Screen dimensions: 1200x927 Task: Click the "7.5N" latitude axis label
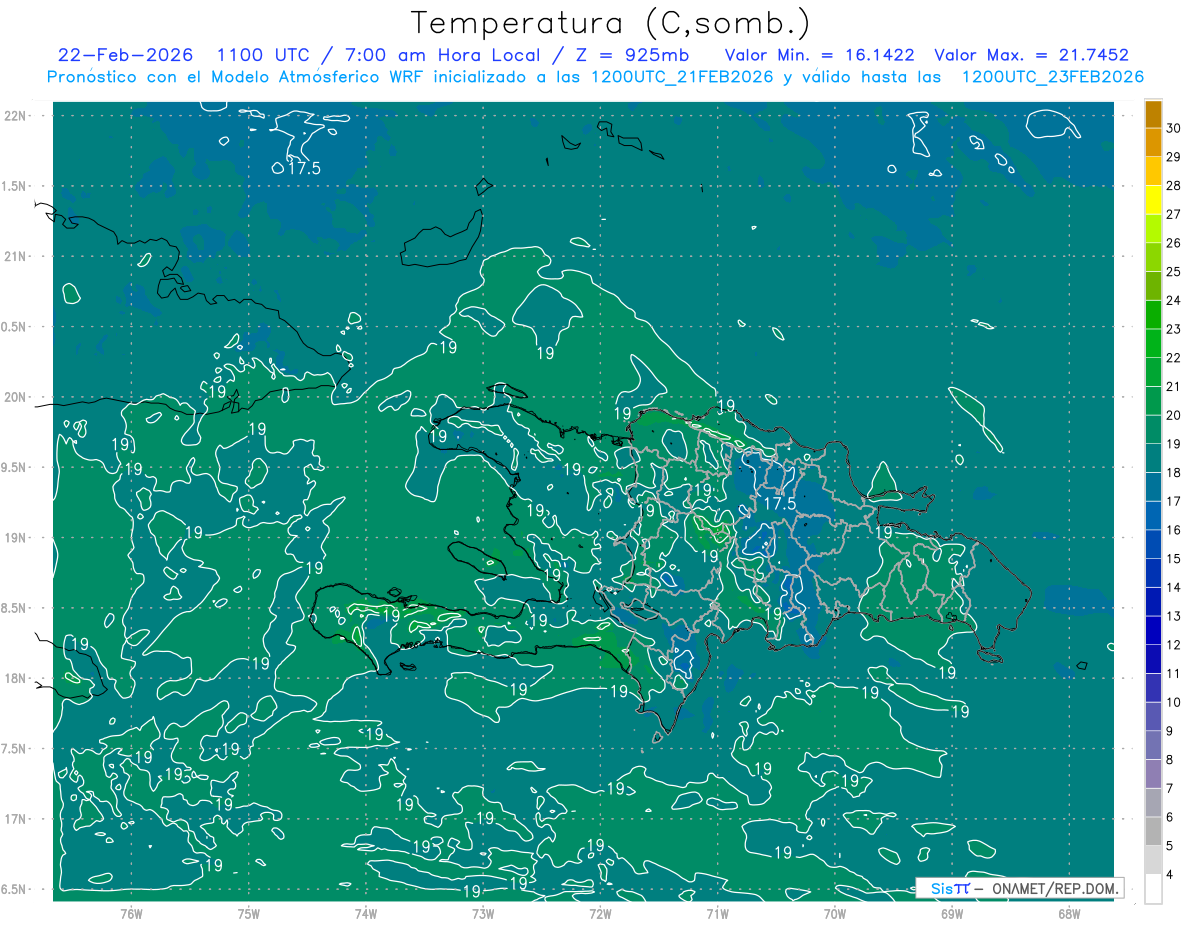click(16, 749)
